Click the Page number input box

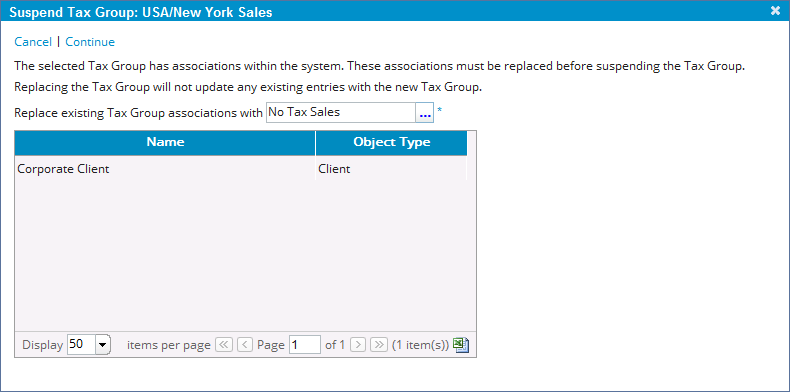305,345
